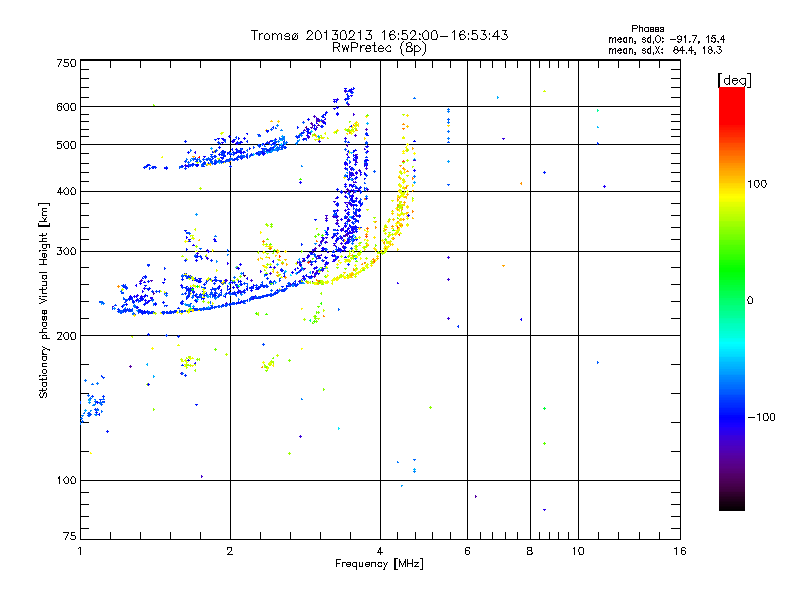Image resolution: width=800 pixels, height=600 pixels.
Task: Click the '0' label beside the colorbar
Action: 749,301
